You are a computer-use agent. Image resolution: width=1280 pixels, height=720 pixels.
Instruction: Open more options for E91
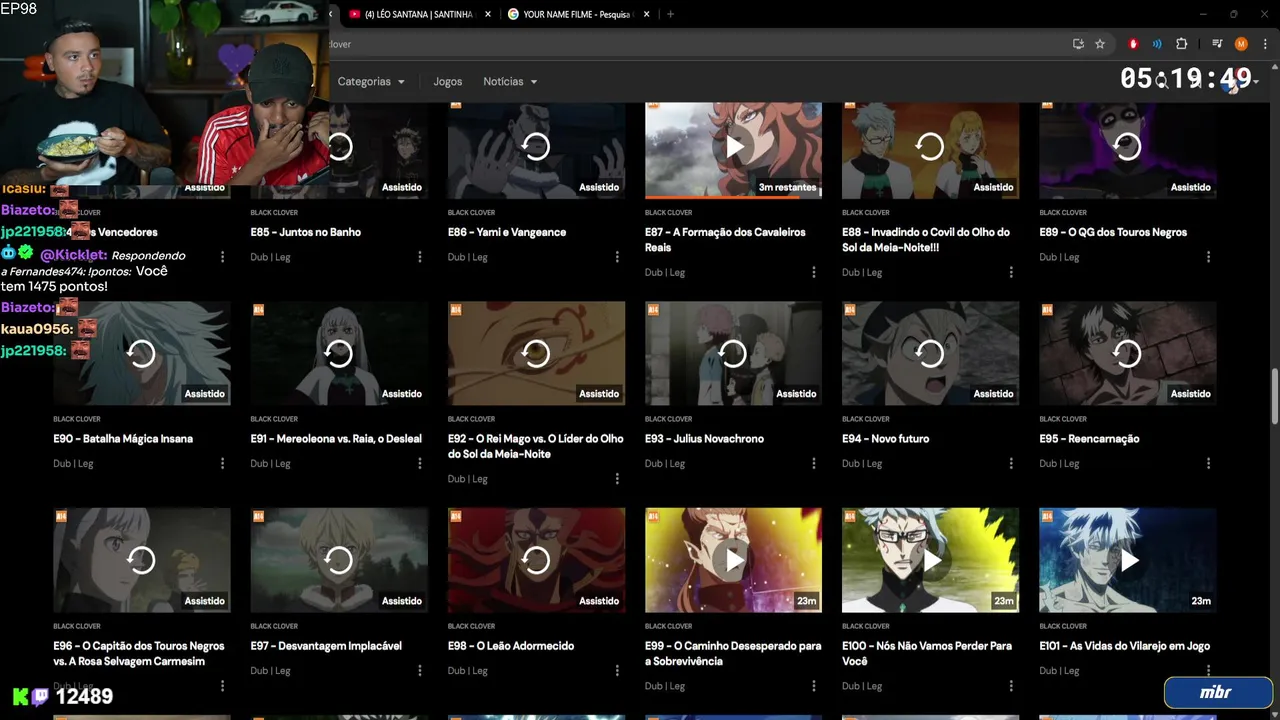tap(420, 463)
